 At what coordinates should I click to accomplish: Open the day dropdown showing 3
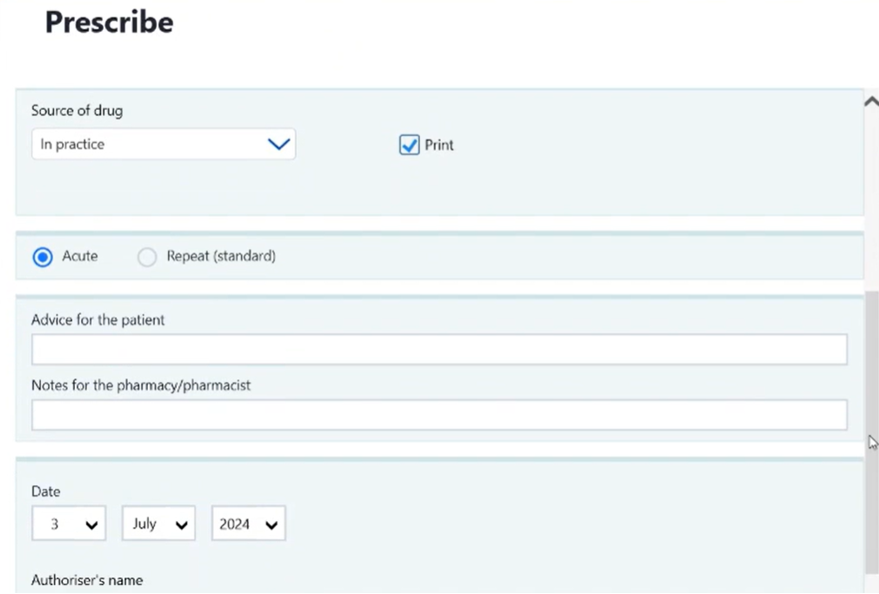click(x=69, y=523)
